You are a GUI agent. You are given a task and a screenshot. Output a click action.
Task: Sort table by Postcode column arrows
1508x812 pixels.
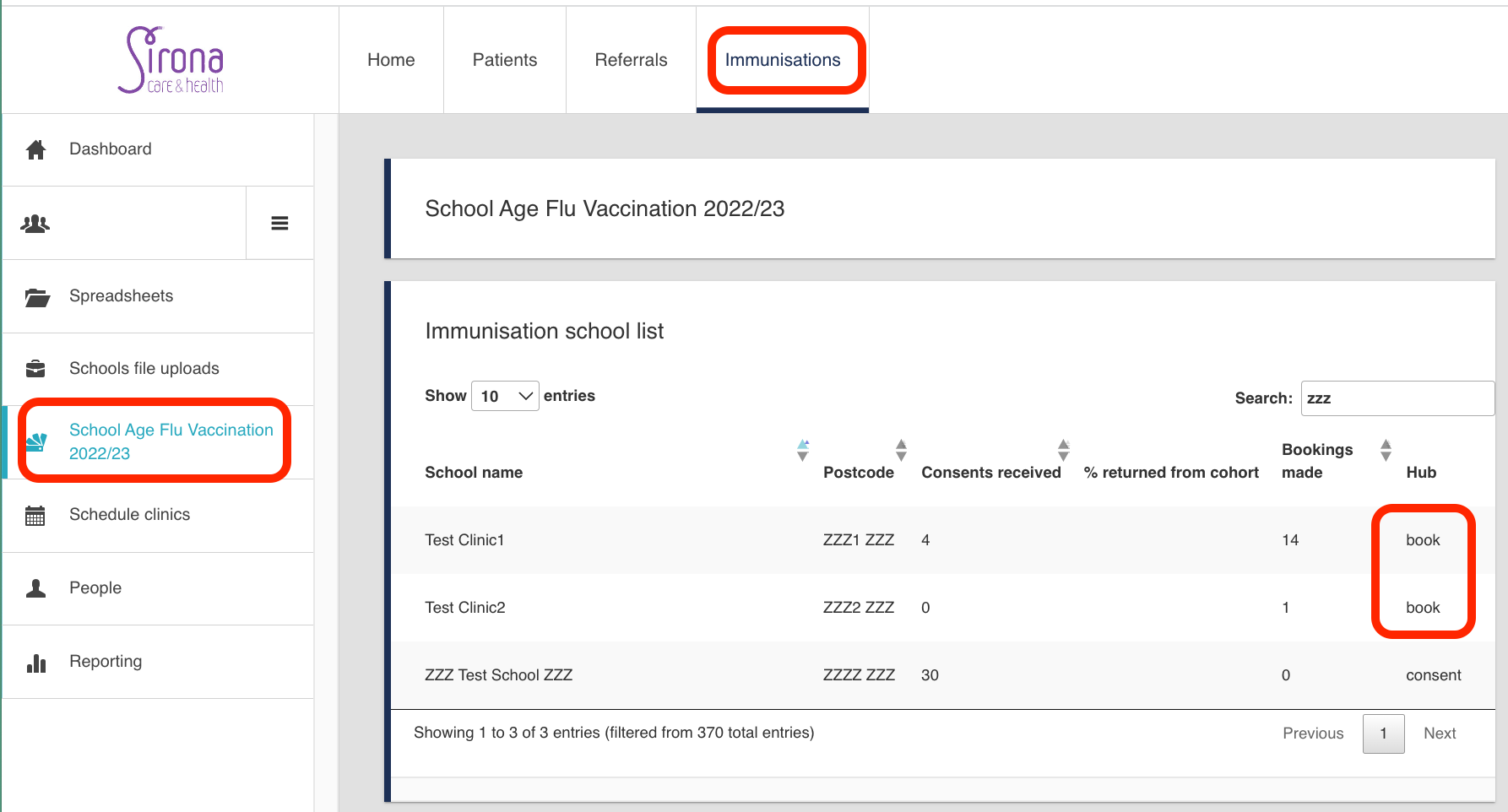pyautogui.click(x=901, y=450)
